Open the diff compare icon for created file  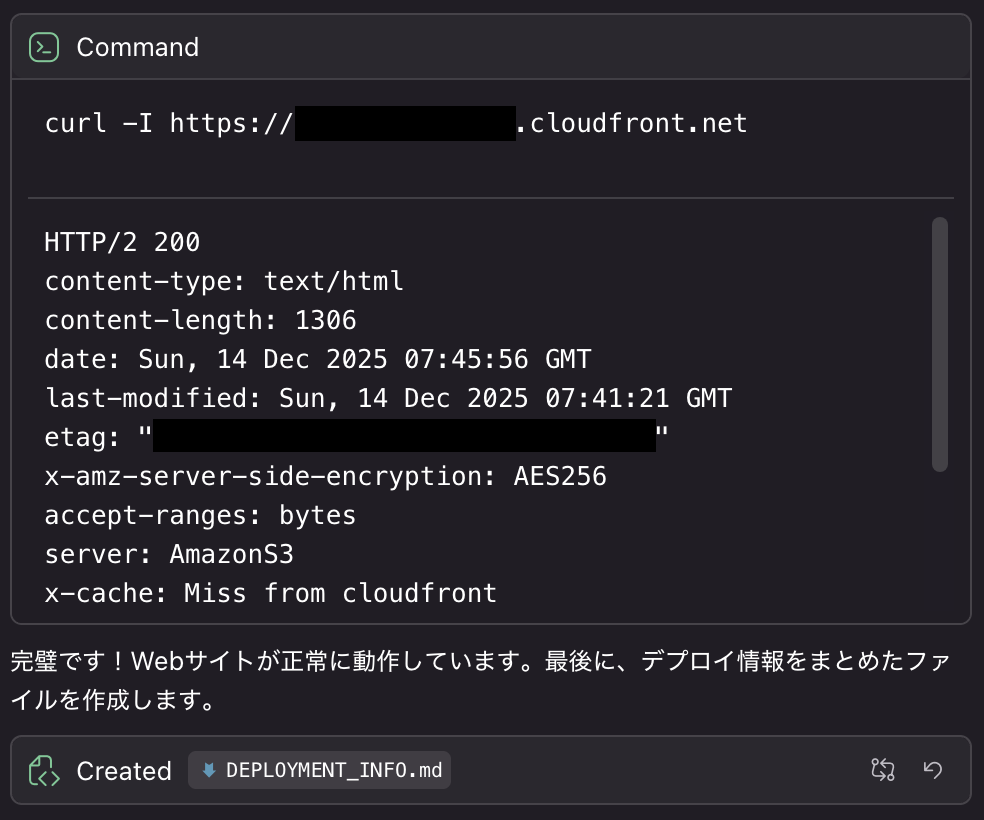point(882,769)
